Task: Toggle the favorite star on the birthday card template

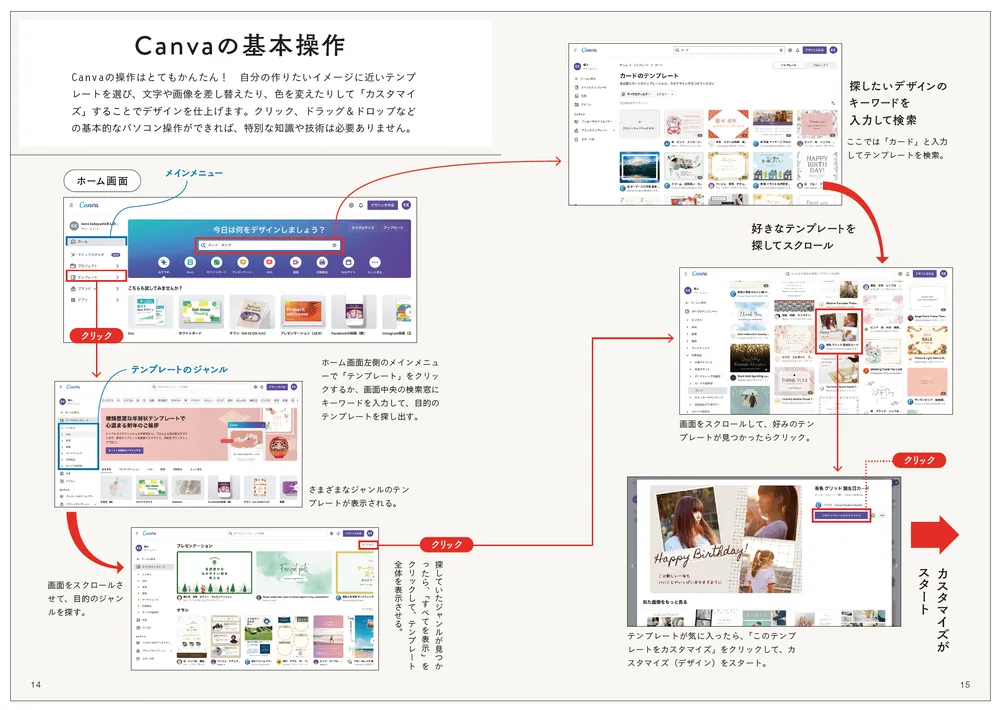Action: point(873,516)
